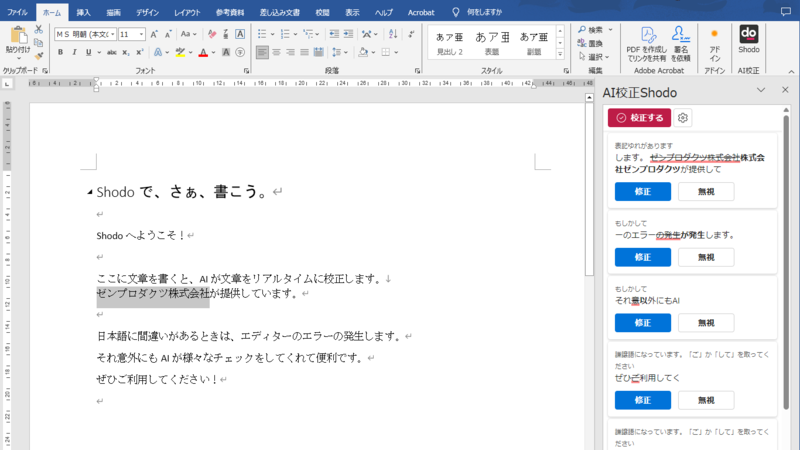Open the font name combo box

[86, 34]
